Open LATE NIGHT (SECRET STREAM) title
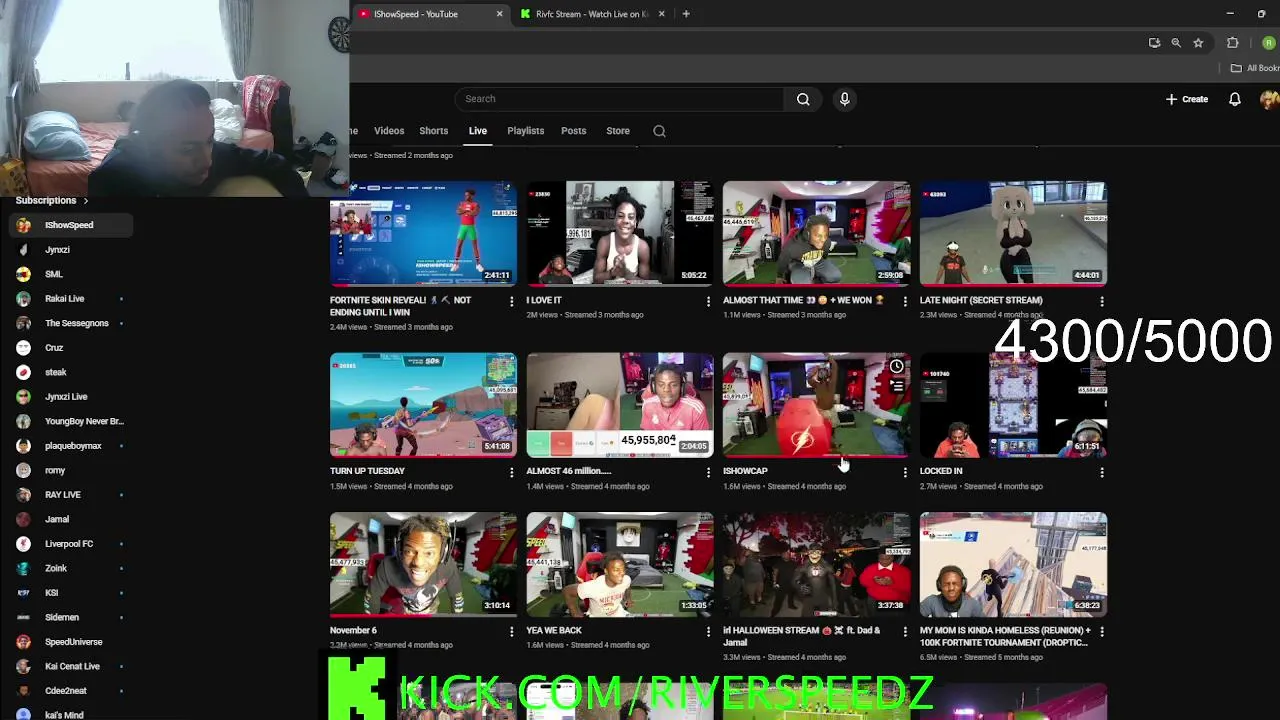 tap(981, 300)
